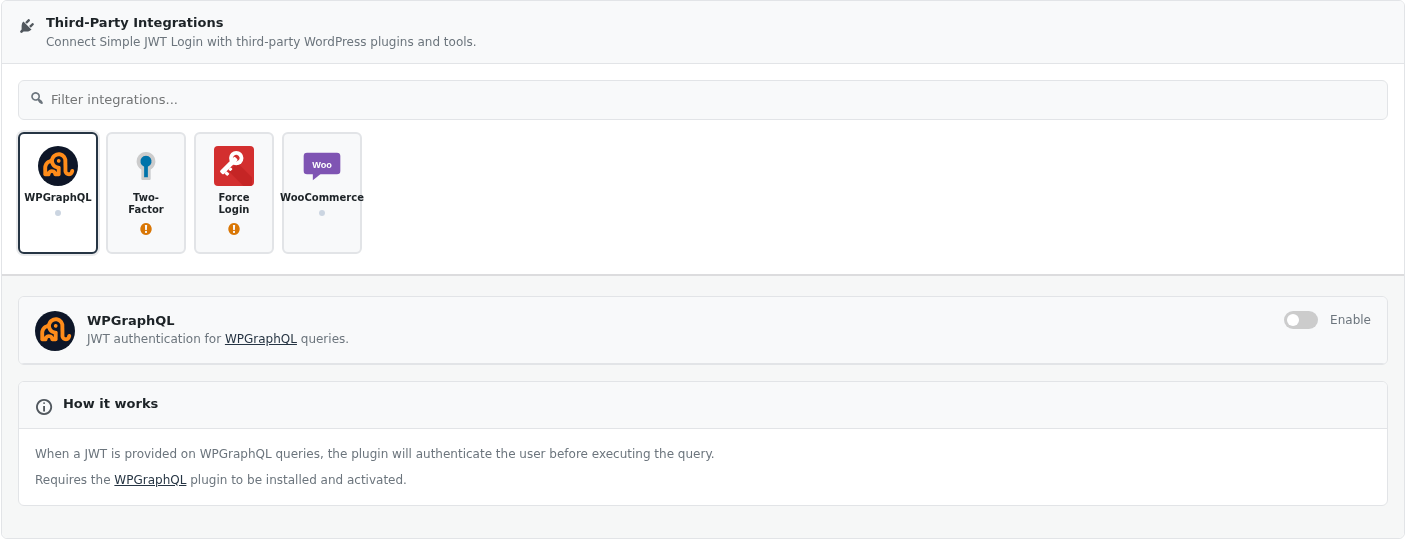1405x539 pixels.
Task: Enable the WPGraphQL integration toggle
Action: tap(1301, 320)
